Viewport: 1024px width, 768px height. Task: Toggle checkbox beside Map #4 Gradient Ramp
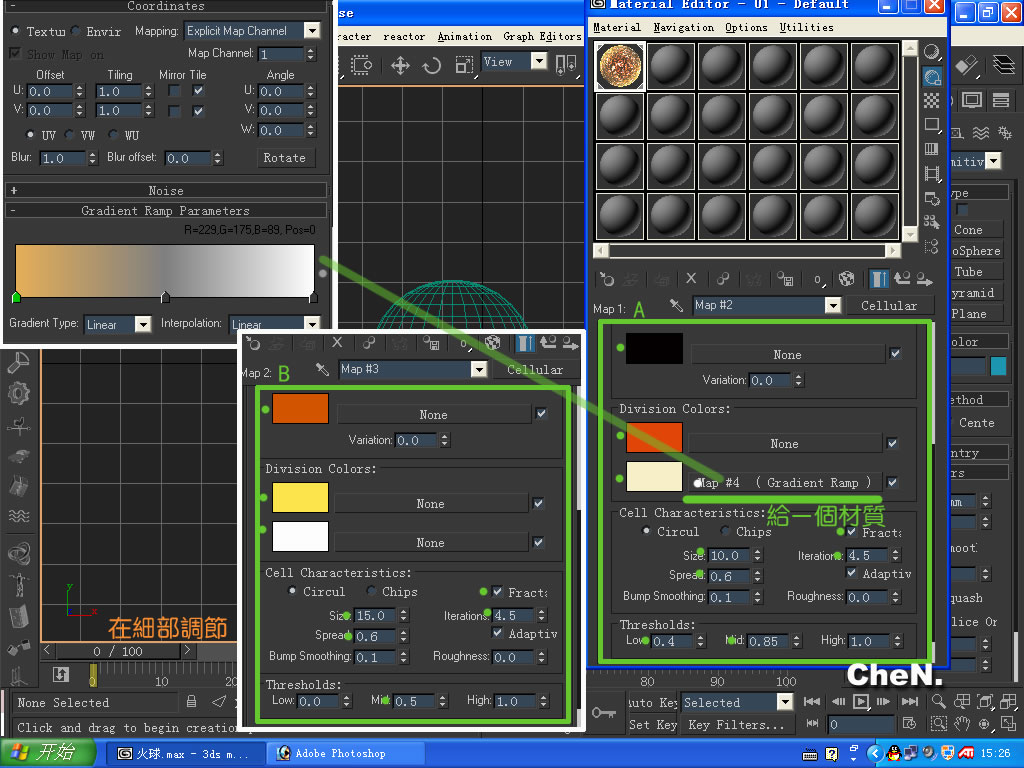click(893, 482)
